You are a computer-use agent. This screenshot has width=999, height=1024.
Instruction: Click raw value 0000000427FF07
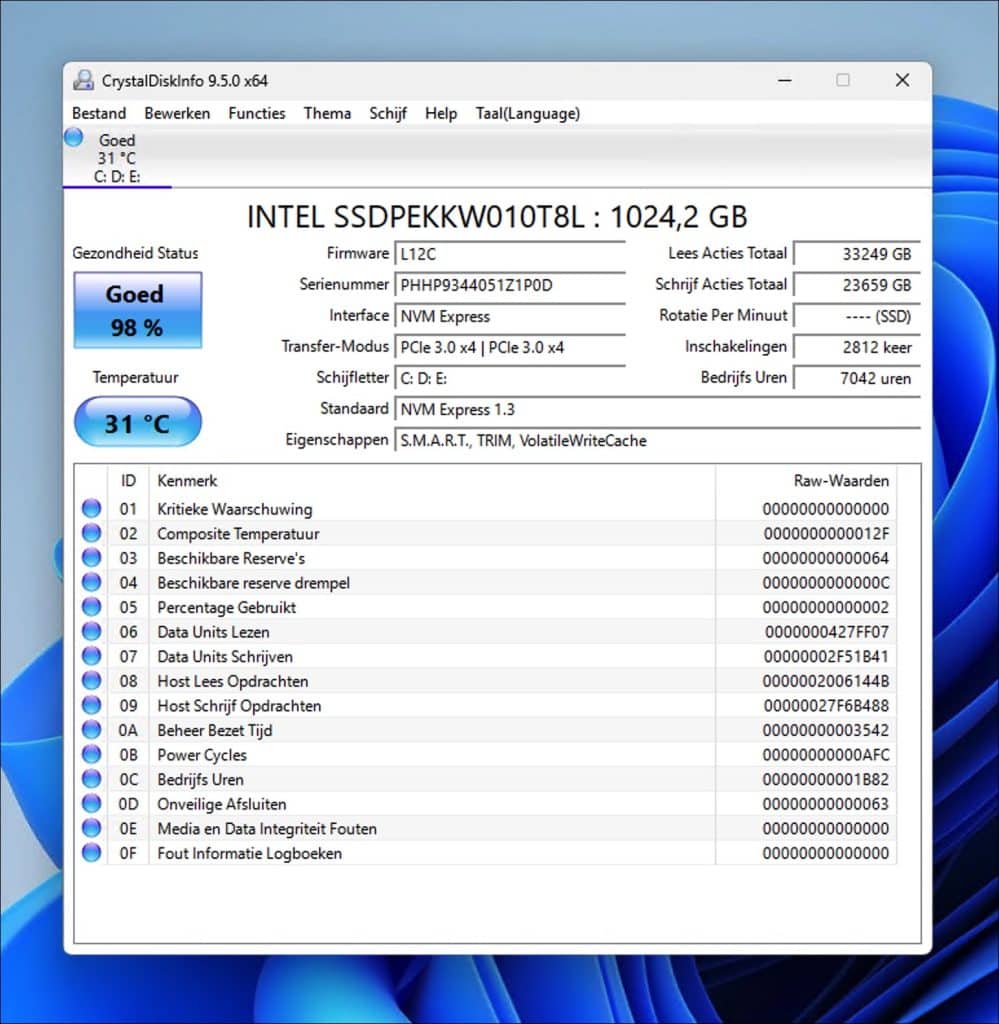click(827, 632)
